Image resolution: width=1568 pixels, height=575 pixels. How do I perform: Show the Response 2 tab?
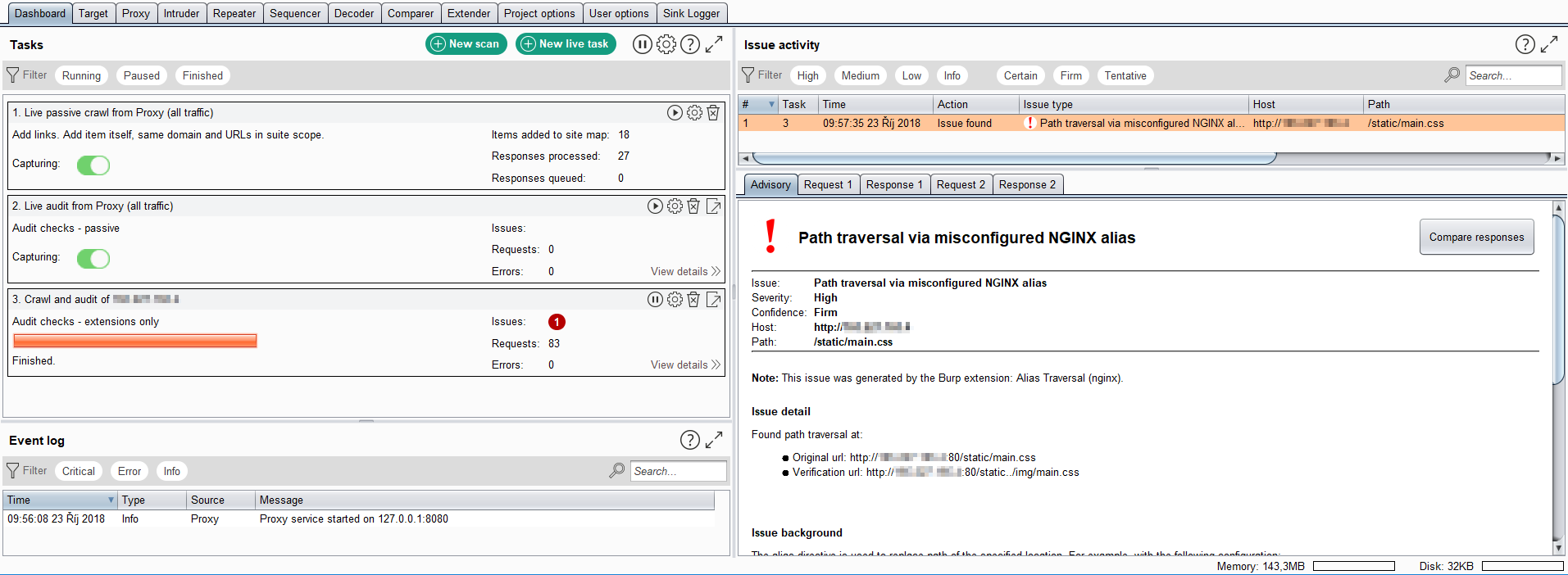point(1028,184)
